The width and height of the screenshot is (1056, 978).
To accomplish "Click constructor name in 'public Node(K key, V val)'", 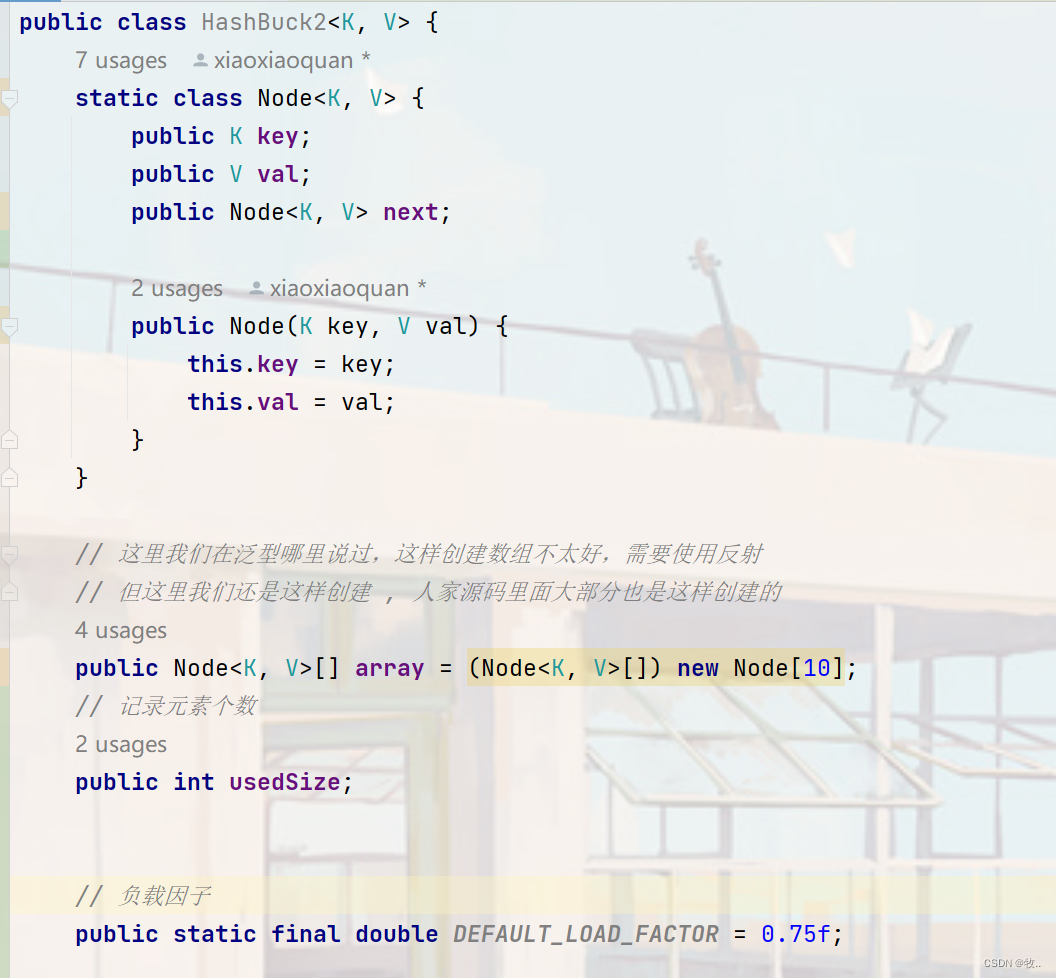I will [257, 326].
